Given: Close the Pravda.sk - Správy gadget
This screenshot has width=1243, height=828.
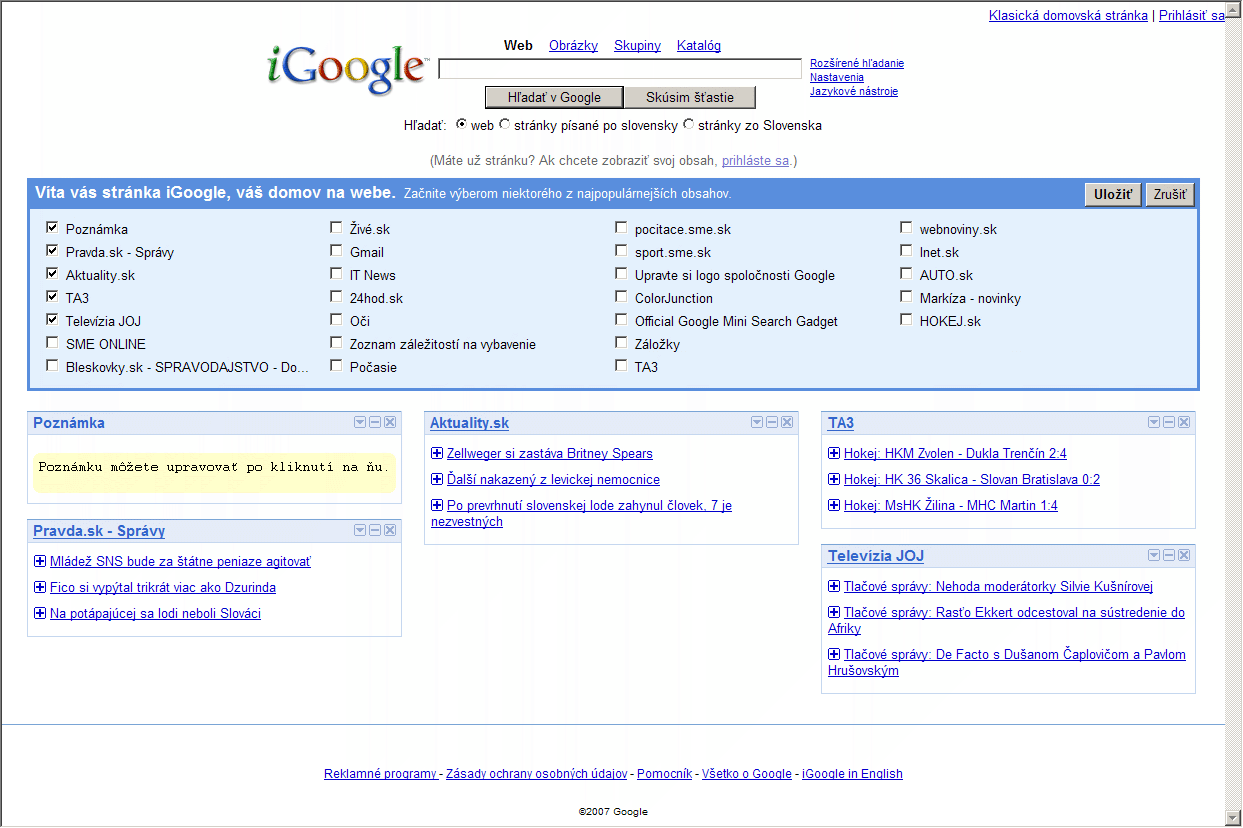Looking at the screenshot, I should point(390,530).
